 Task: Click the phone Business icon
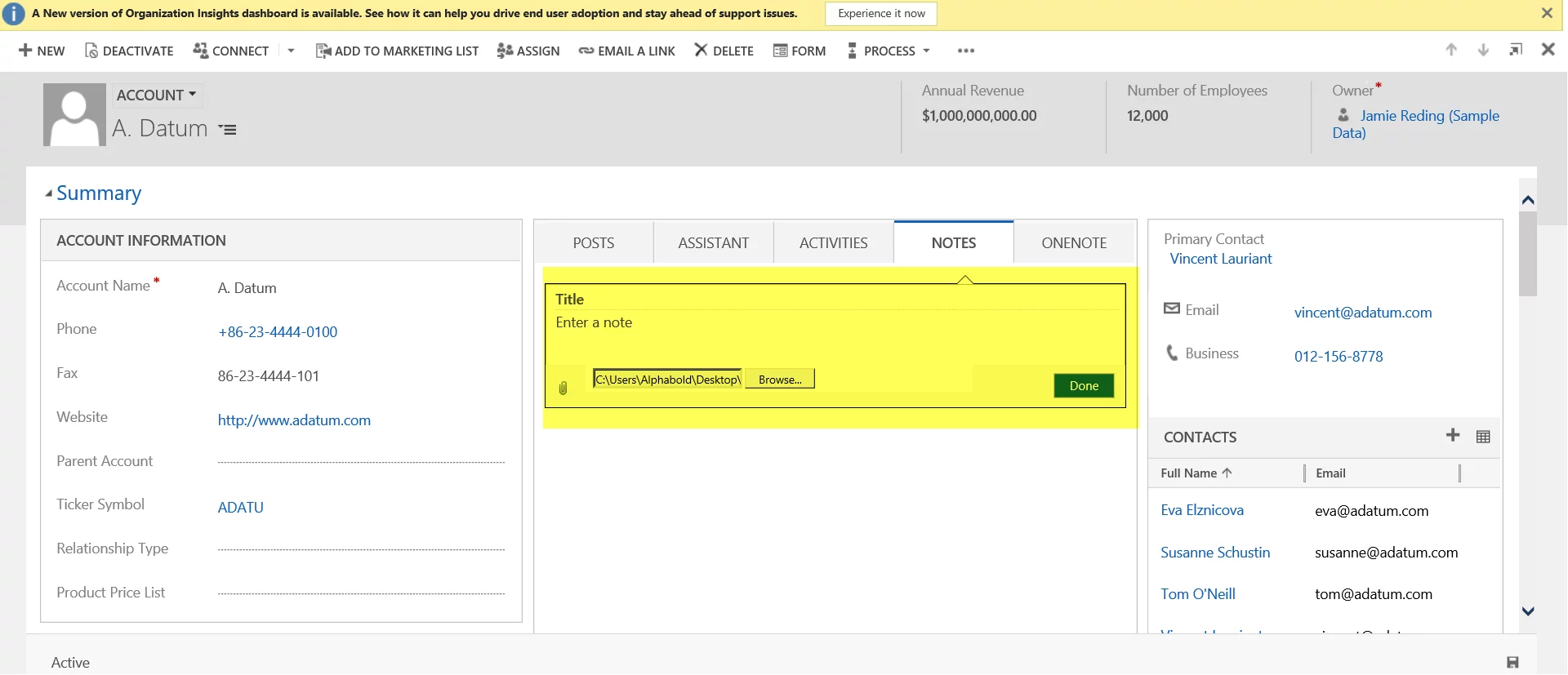click(1172, 353)
